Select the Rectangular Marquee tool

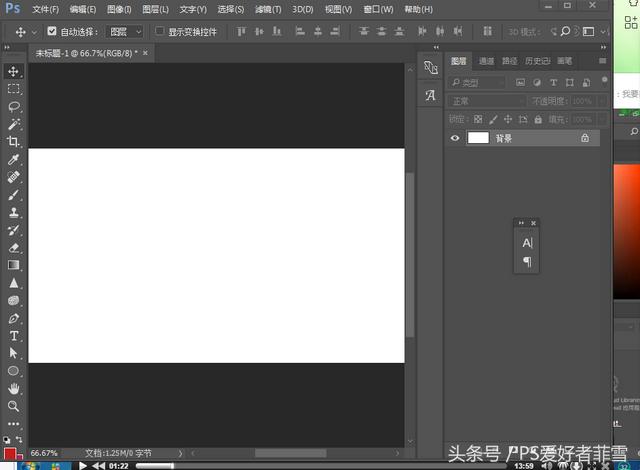pyautogui.click(x=14, y=89)
